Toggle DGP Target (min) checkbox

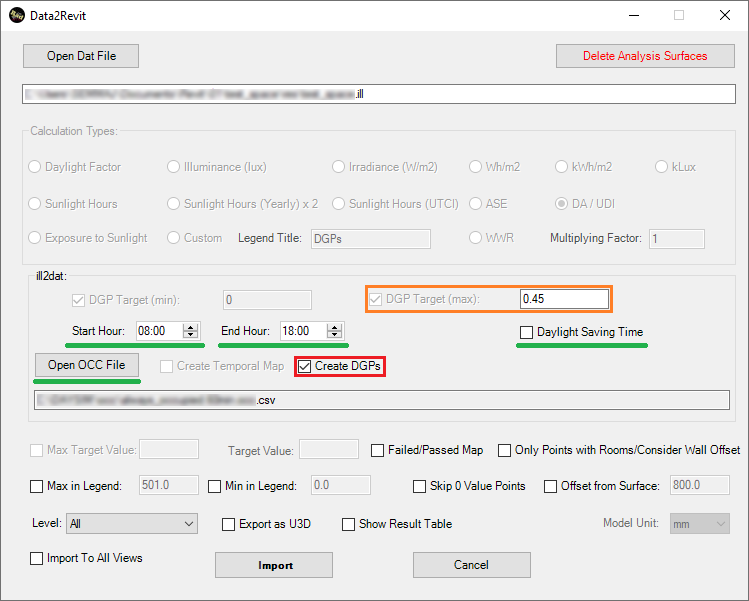tap(78, 300)
